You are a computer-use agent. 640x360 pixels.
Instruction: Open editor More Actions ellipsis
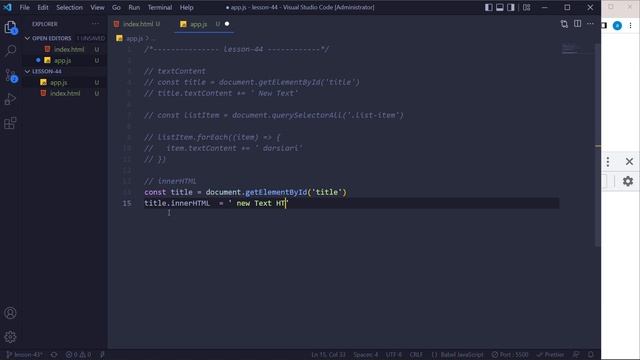coord(590,24)
